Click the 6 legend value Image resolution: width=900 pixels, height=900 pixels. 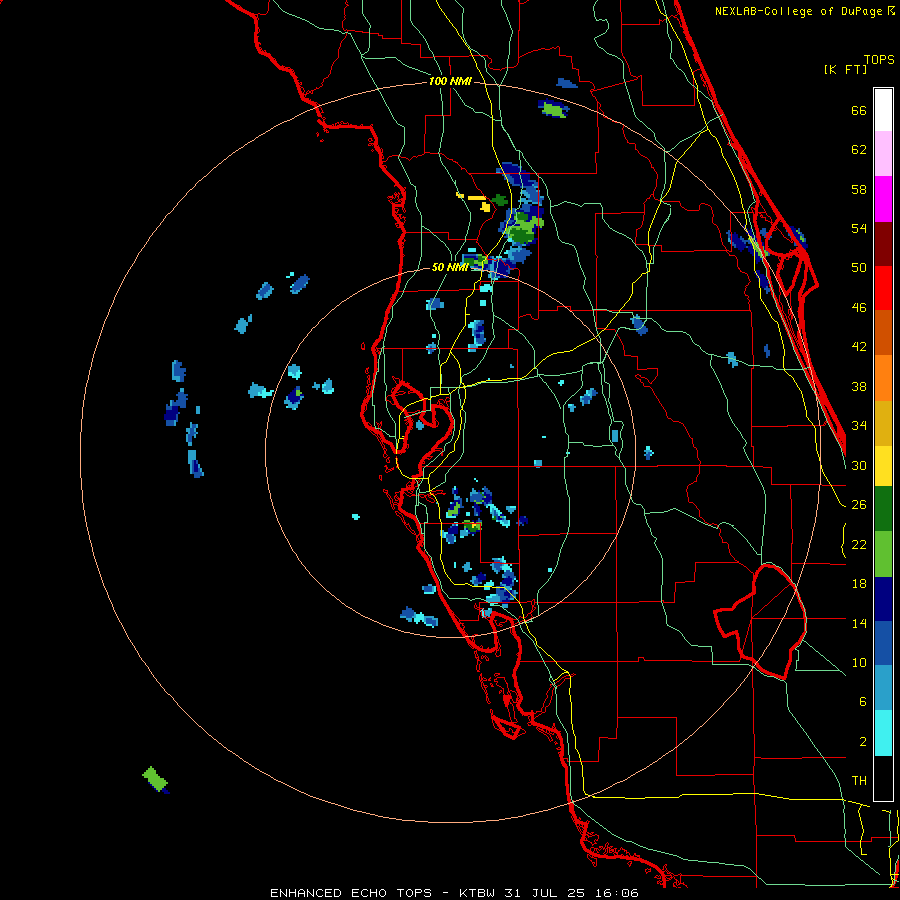[862, 702]
